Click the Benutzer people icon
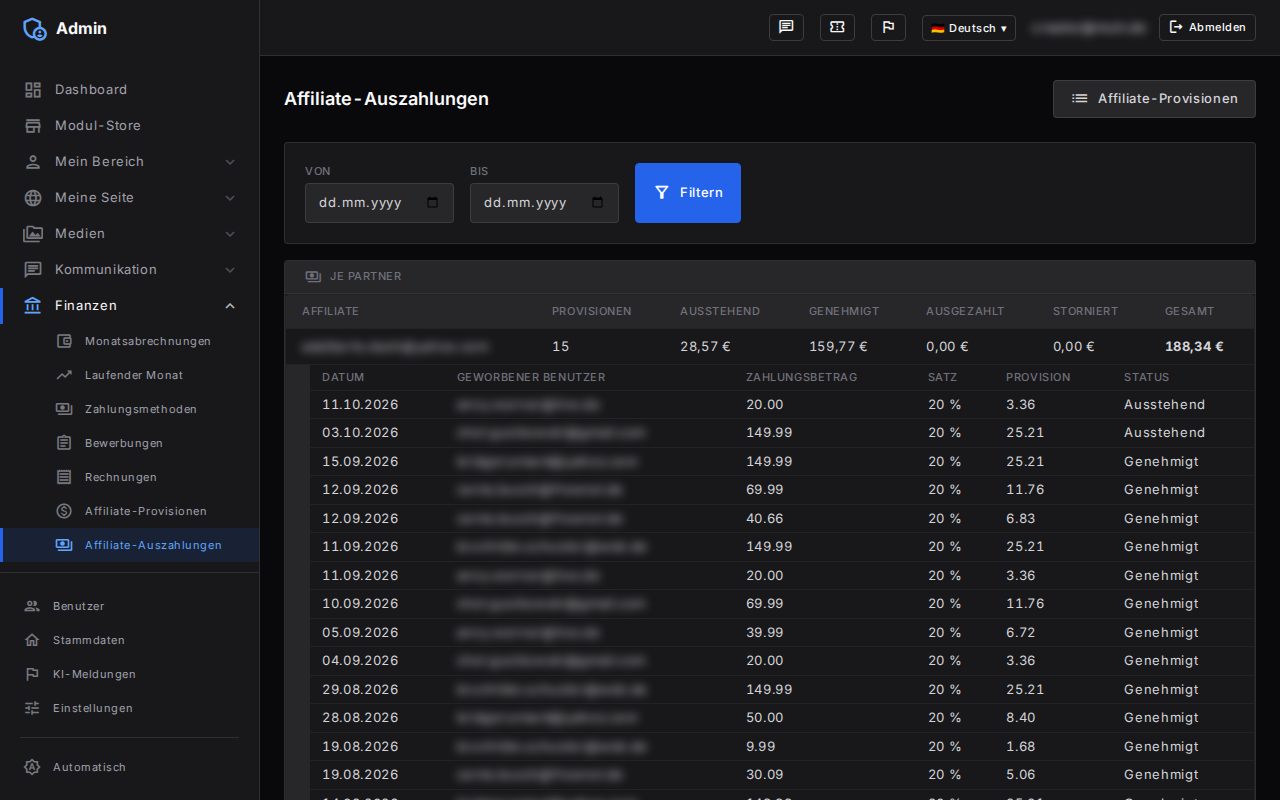This screenshot has height=800, width=1280. (x=32, y=606)
